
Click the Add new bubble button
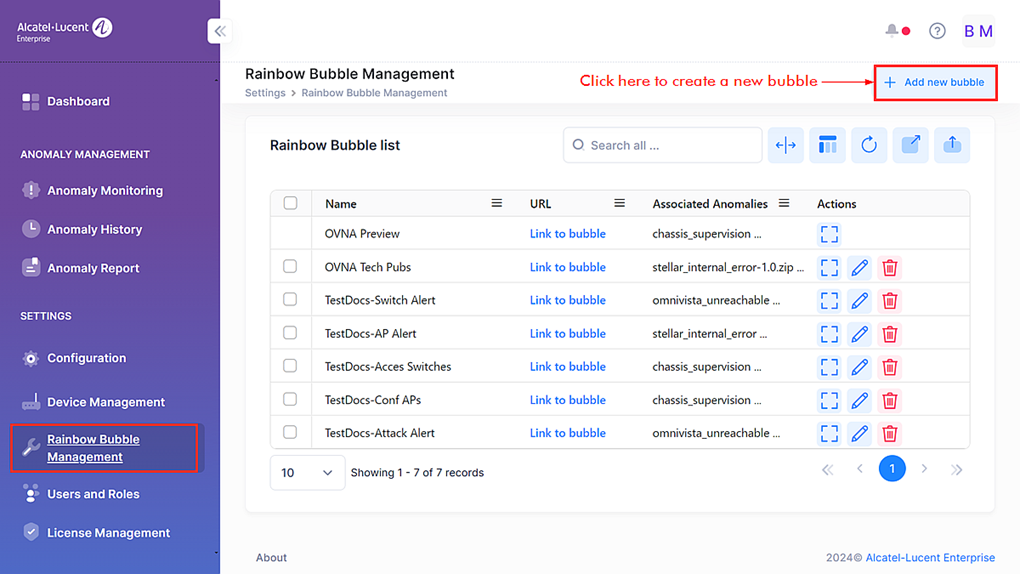[935, 82]
